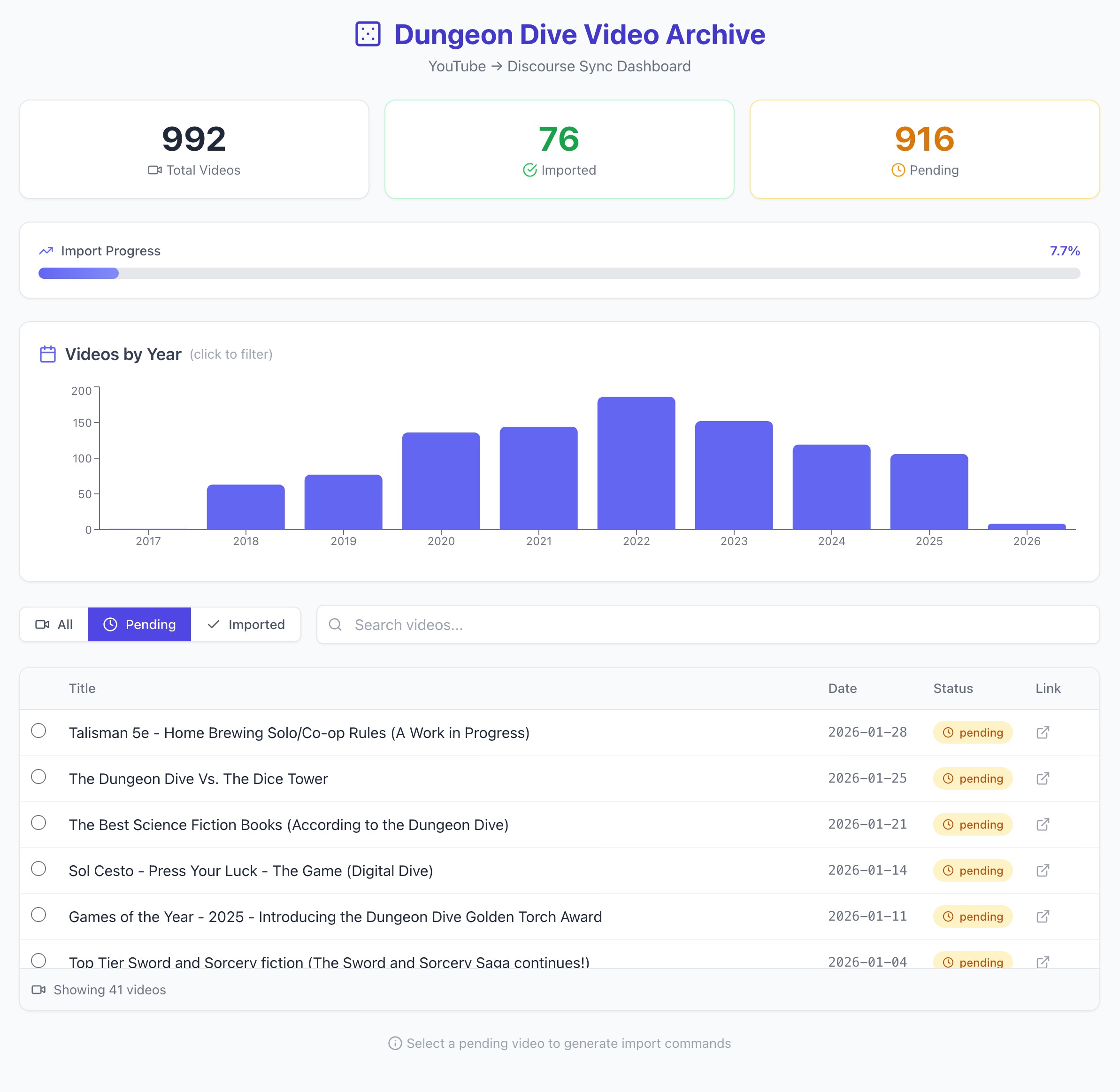Click the dice logo icon in header
The height and width of the screenshot is (1092, 1120).
tap(368, 34)
